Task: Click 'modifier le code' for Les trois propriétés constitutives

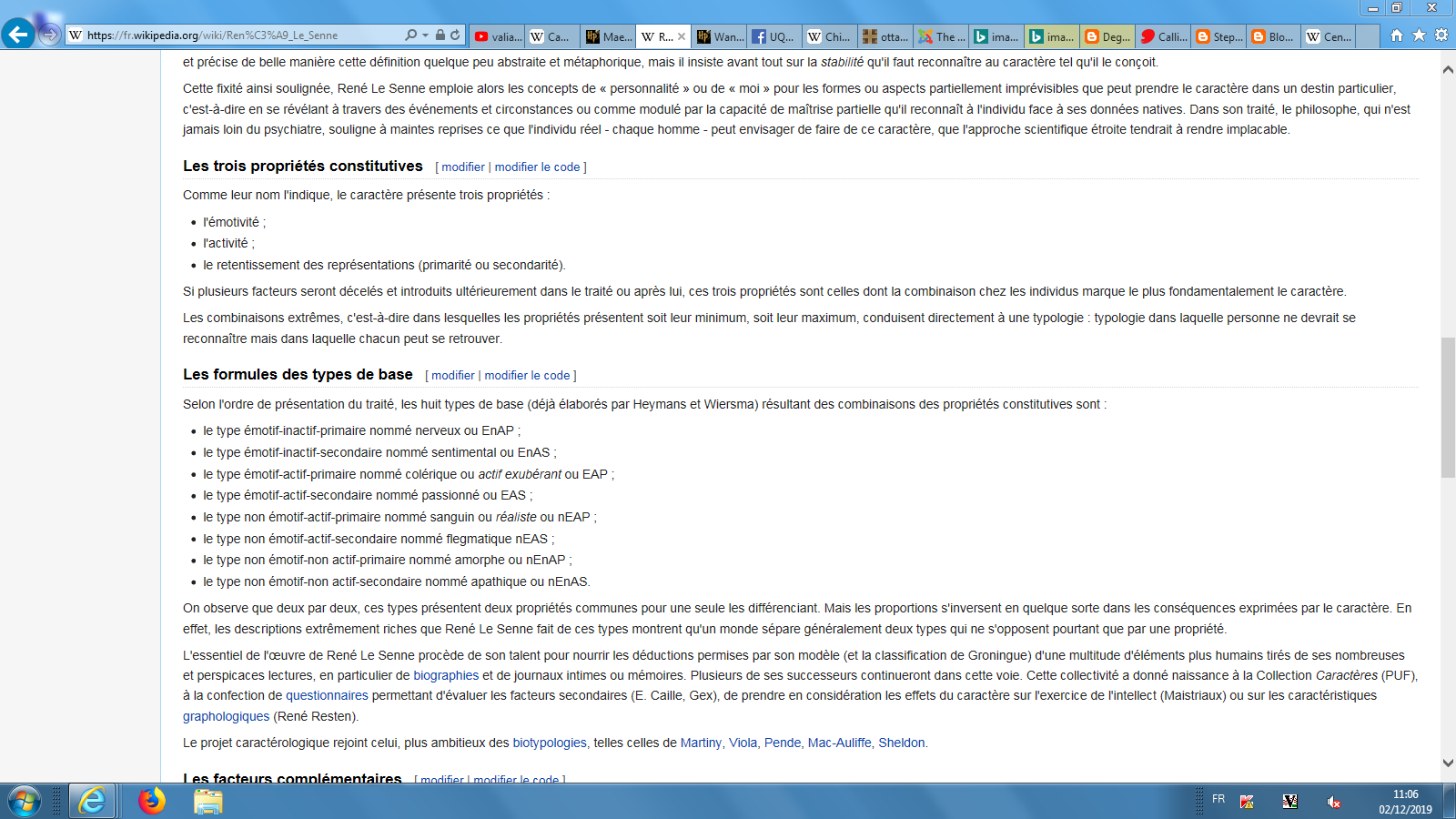Action: [537, 167]
